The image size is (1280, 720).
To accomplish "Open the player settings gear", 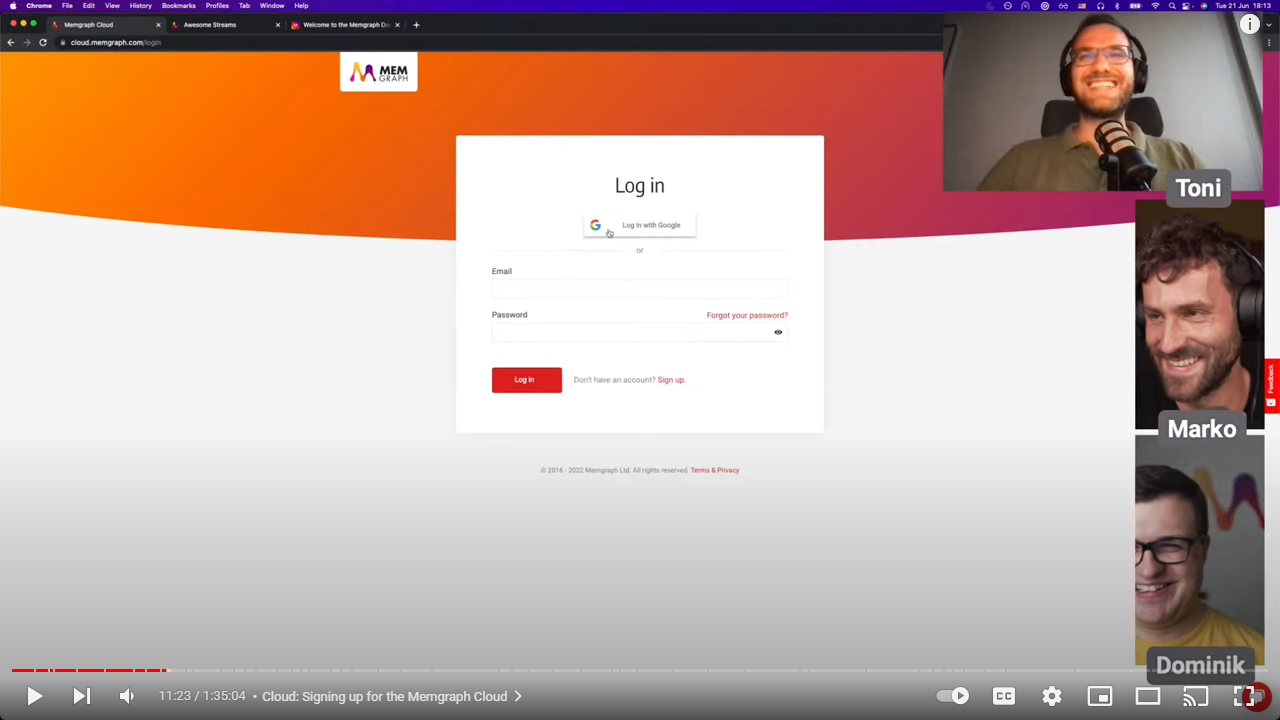I will point(1052,696).
